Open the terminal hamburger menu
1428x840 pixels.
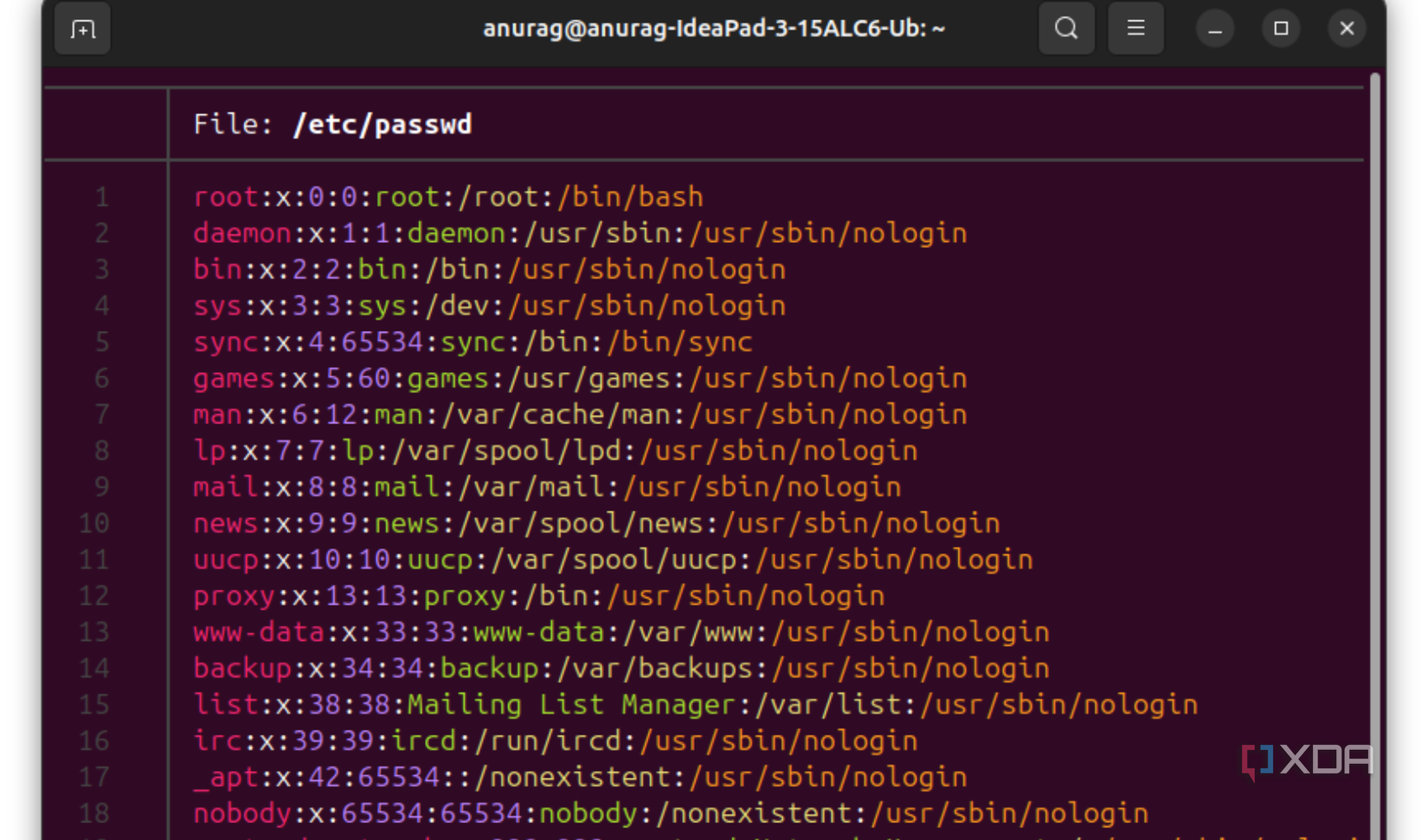coord(1135,28)
